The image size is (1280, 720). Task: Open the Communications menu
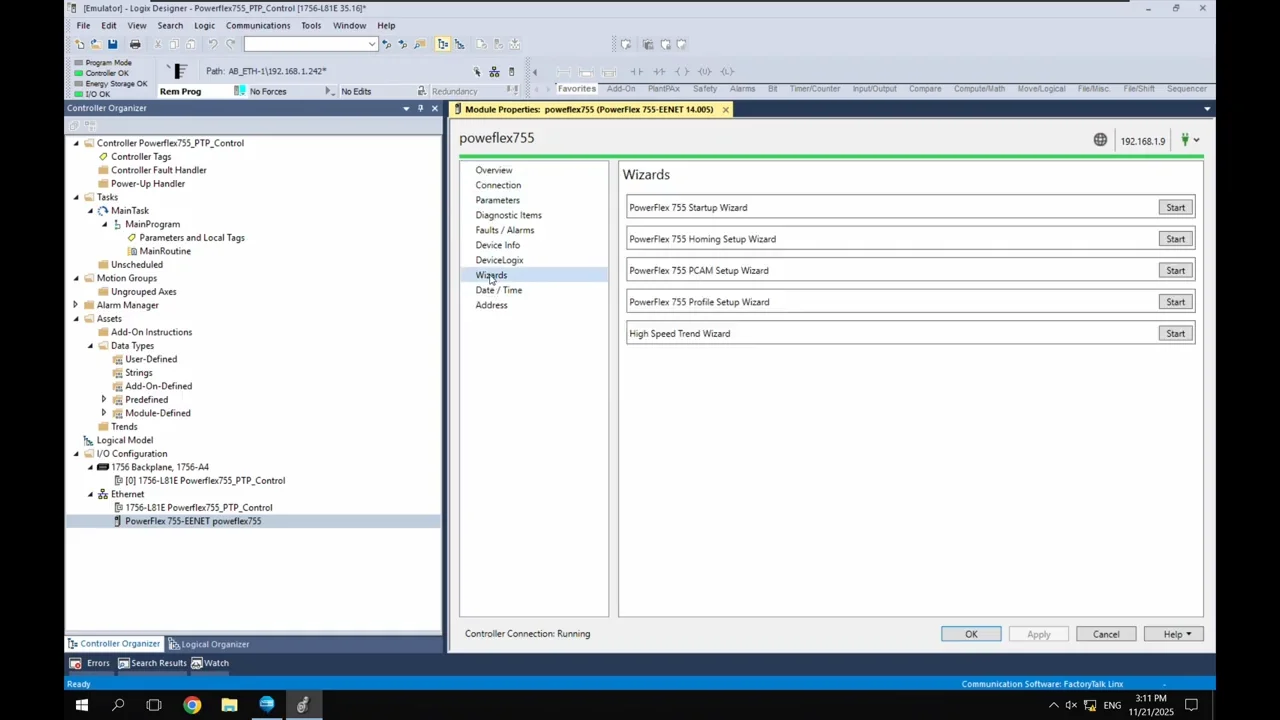pyautogui.click(x=257, y=25)
